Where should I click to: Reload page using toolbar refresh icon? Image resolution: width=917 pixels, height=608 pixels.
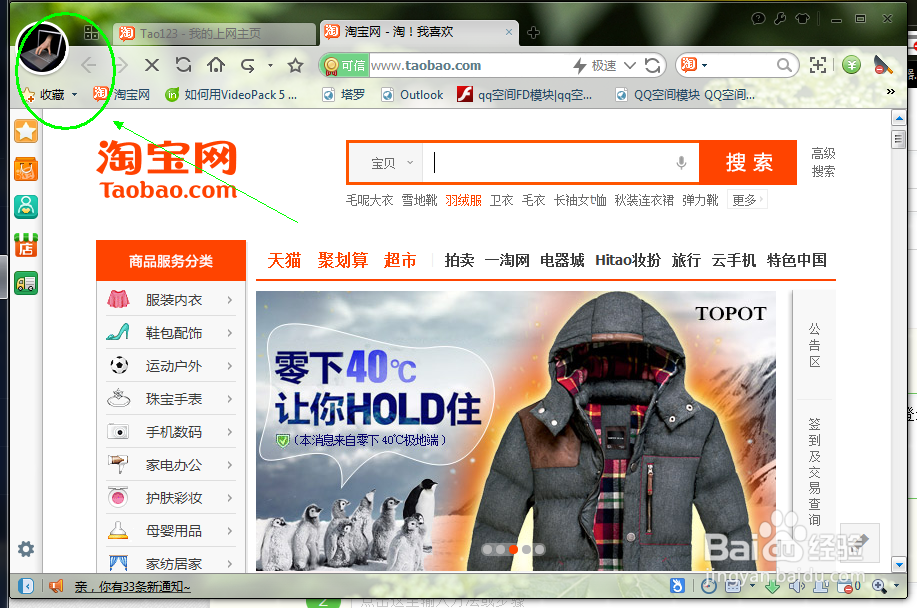click(x=184, y=65)
